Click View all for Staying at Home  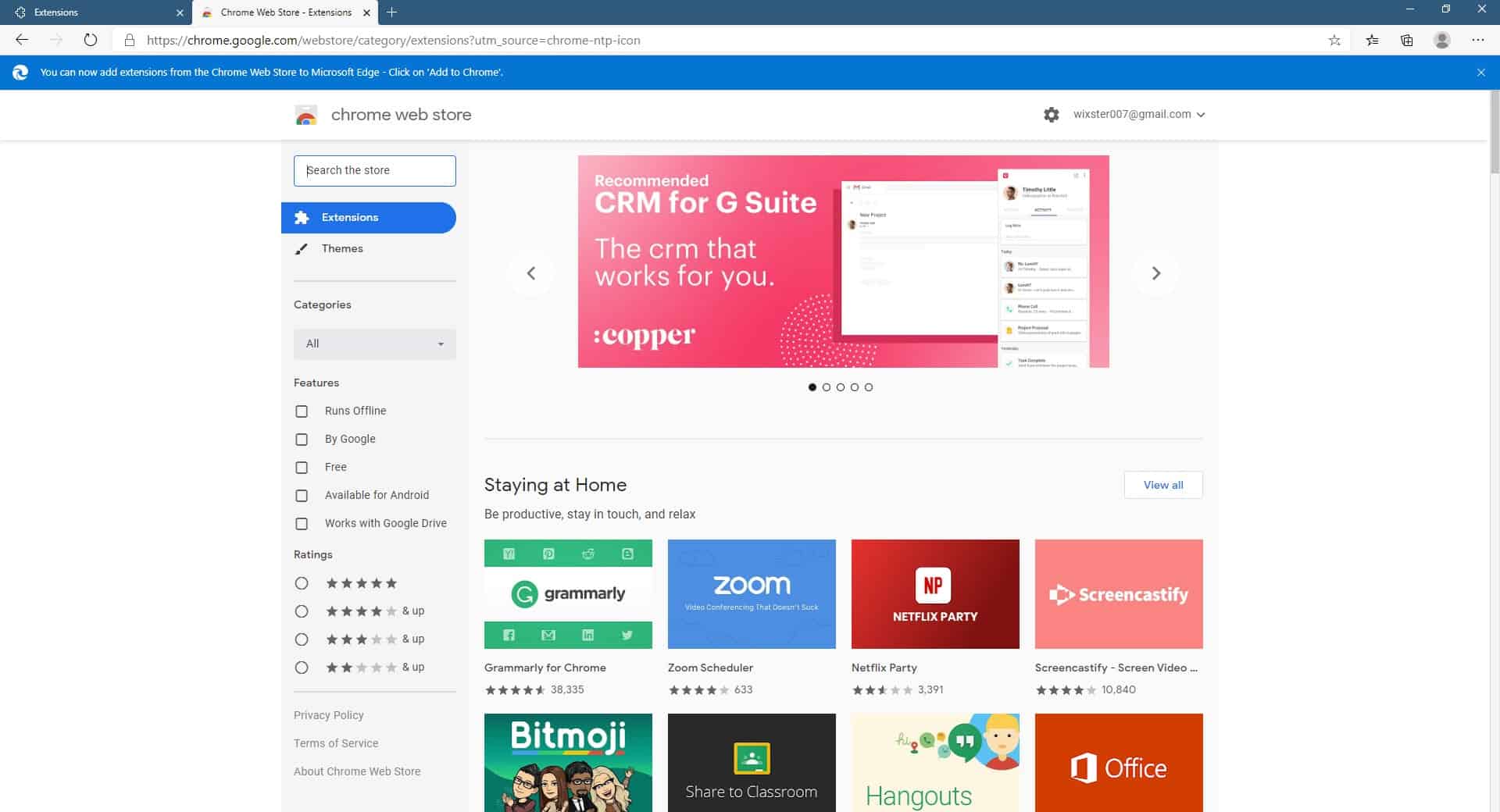[x=1163, y=485]
